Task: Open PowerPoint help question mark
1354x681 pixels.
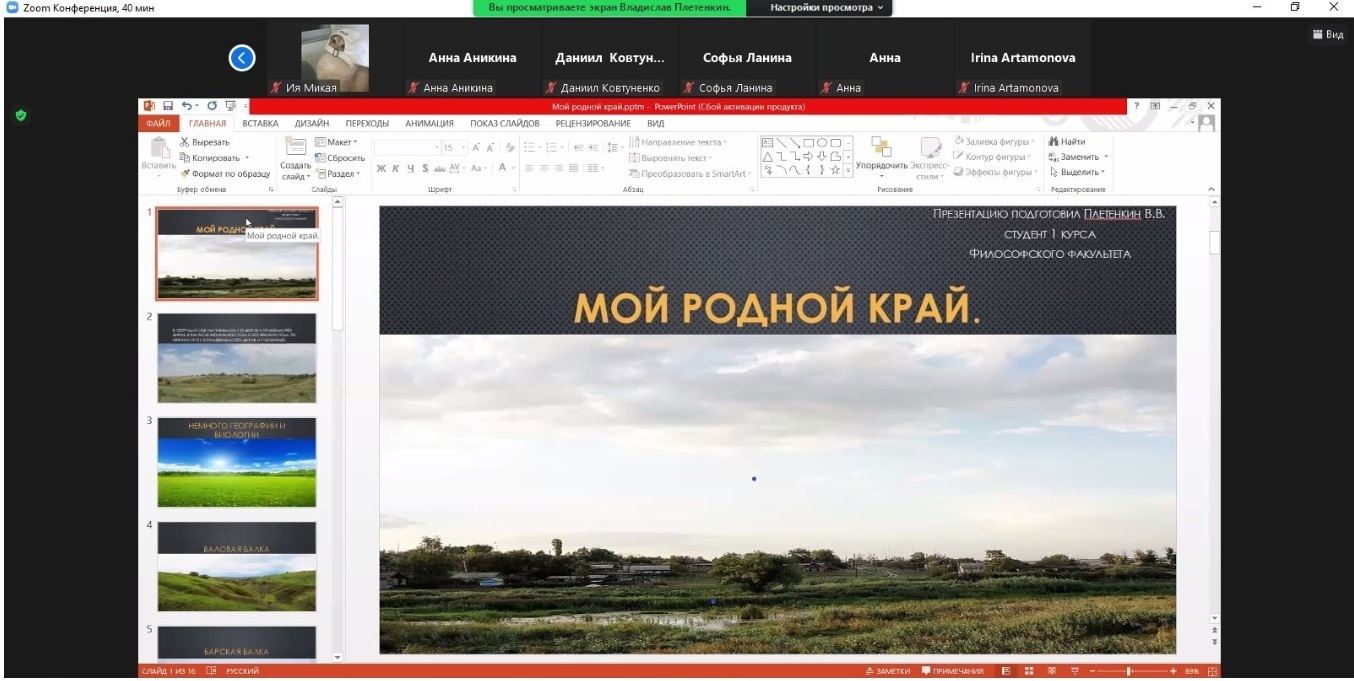Action: click(x=1137, y=106)
